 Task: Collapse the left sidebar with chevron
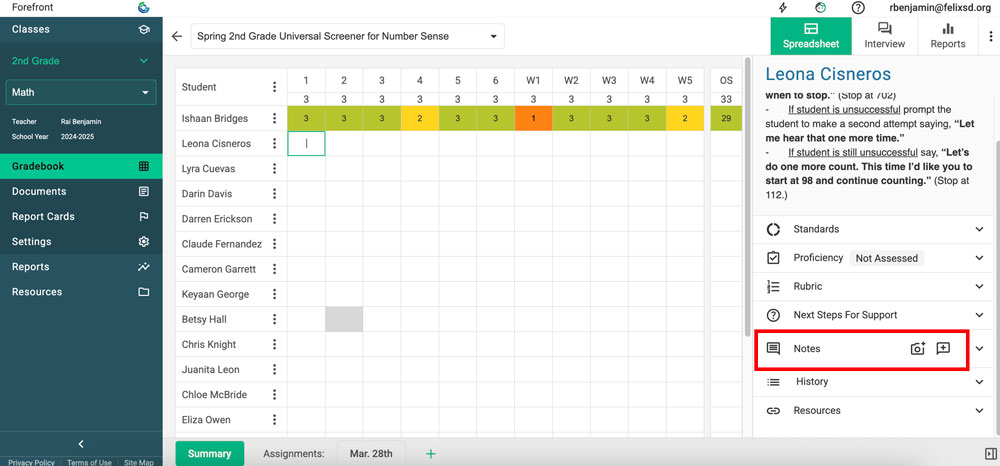point(81,444)
